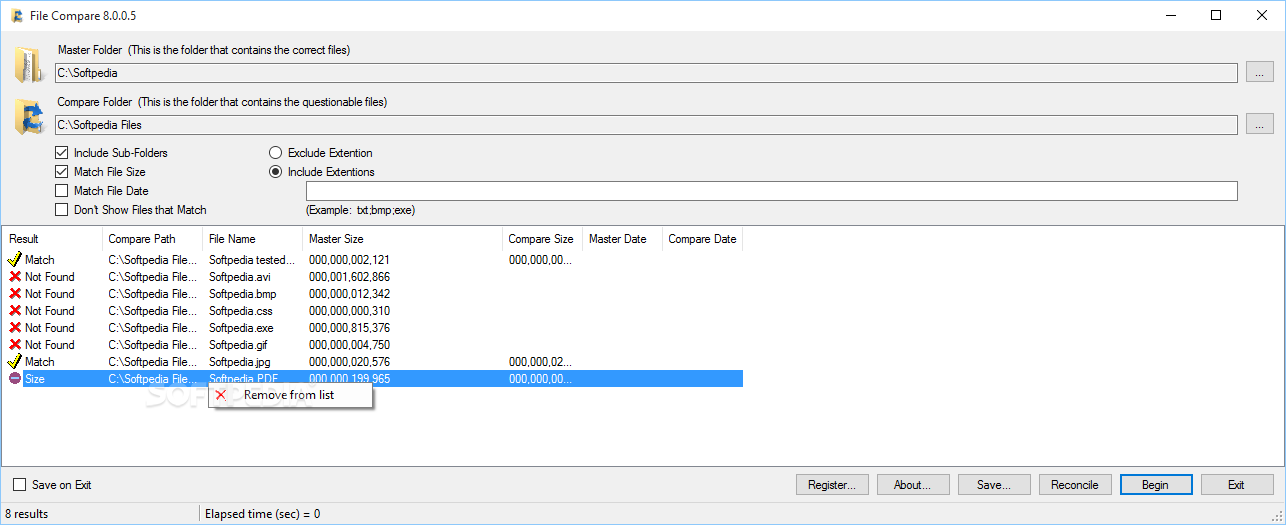Click the Register... button

pyautogui.click(x=832, y=485)
